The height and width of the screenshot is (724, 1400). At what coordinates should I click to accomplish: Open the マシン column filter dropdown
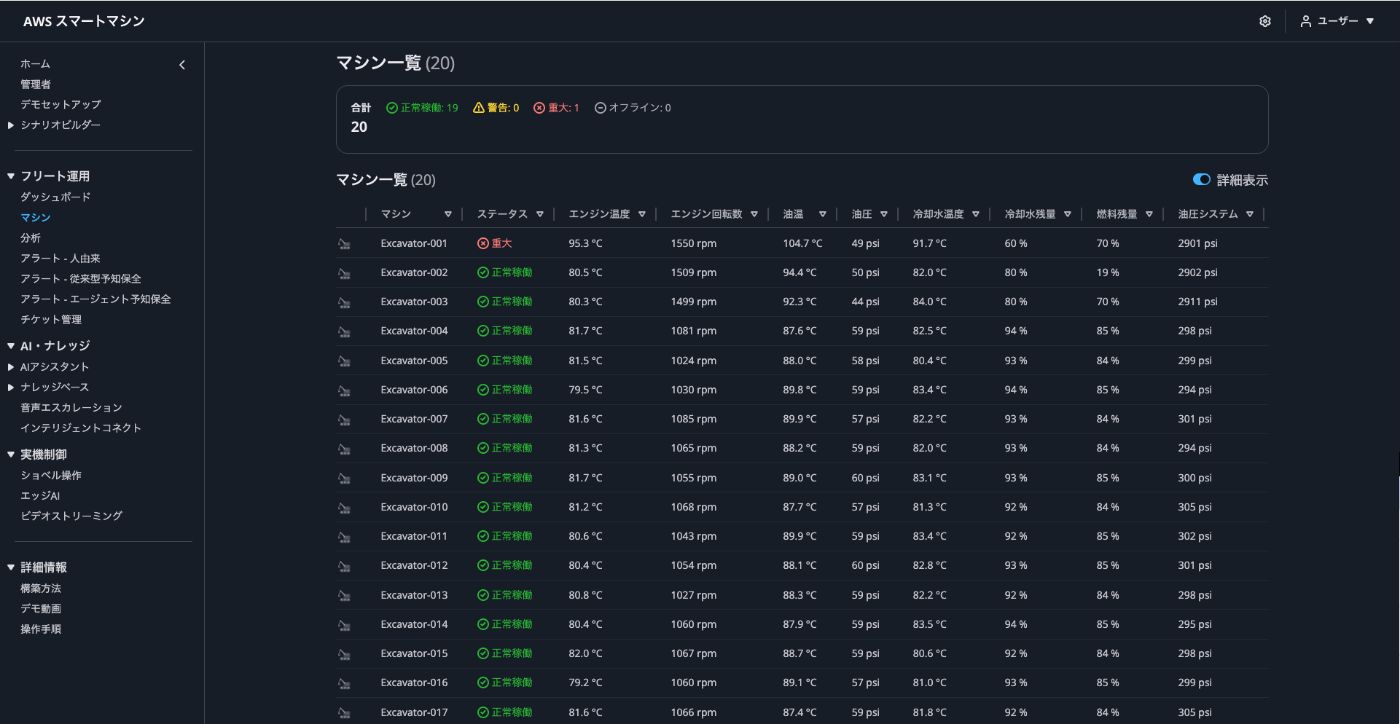448,214
